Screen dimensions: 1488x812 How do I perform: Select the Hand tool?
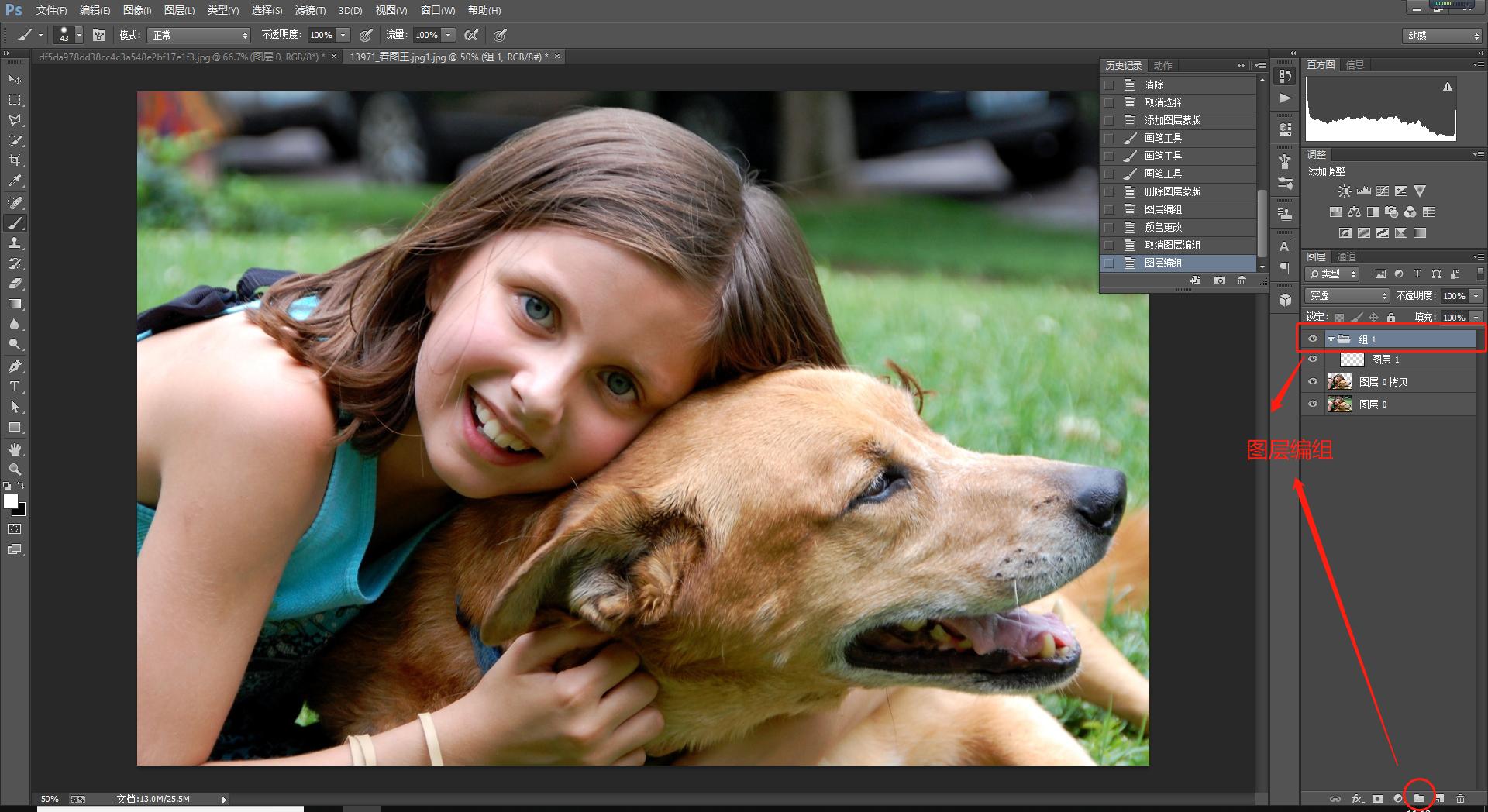[15, 449]
